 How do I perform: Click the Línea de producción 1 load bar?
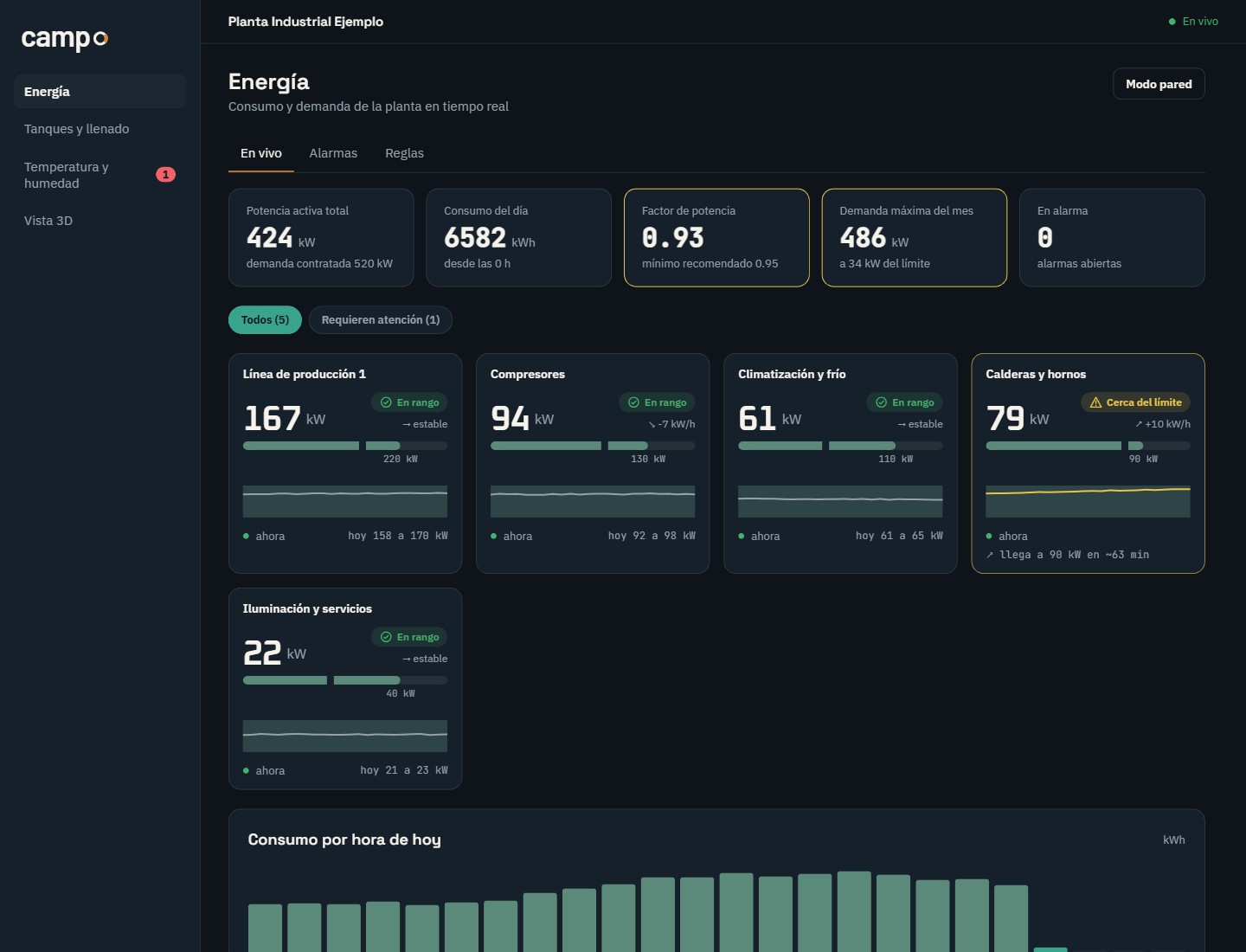(345, 446)
